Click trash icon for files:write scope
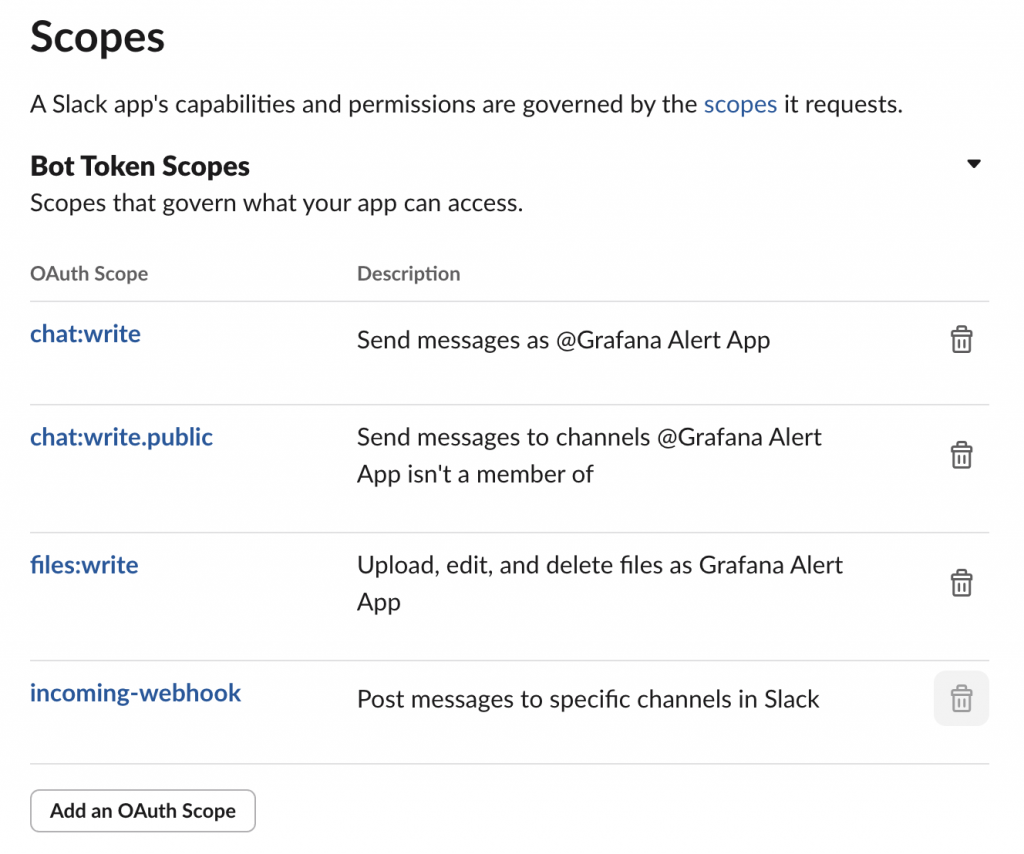The width and height of the screenshot is (1024, 854). (961, 583)
